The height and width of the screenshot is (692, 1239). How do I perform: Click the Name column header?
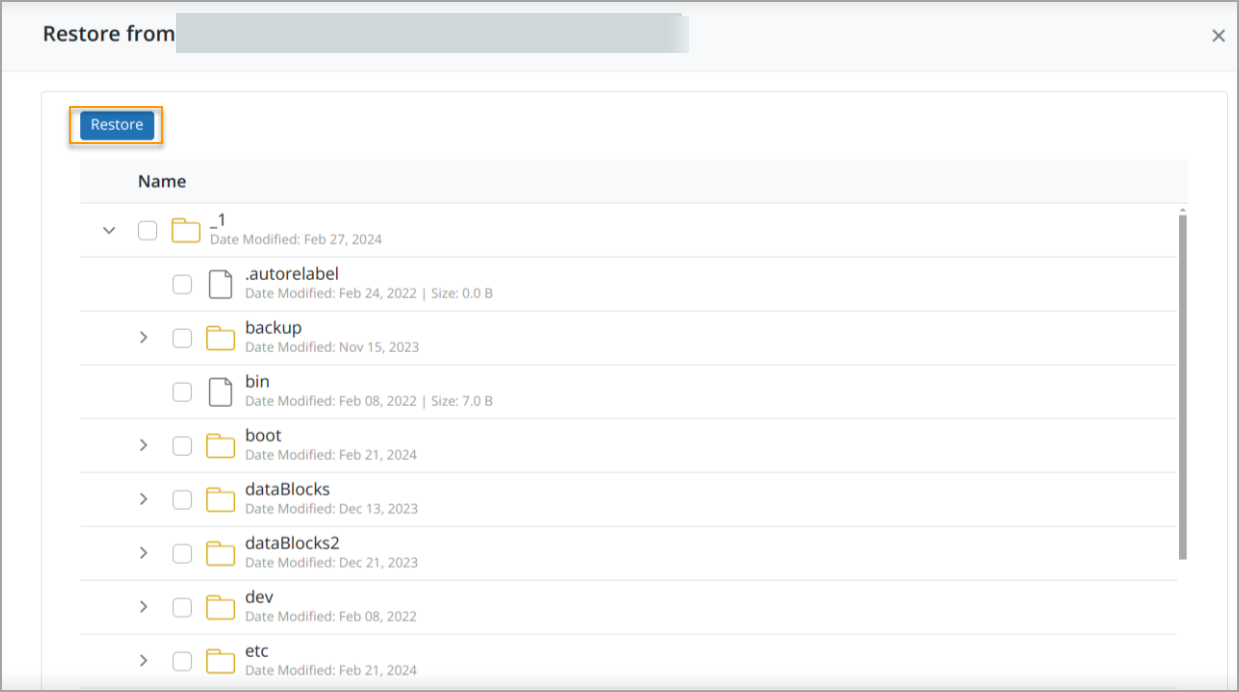tap(162, 181)
